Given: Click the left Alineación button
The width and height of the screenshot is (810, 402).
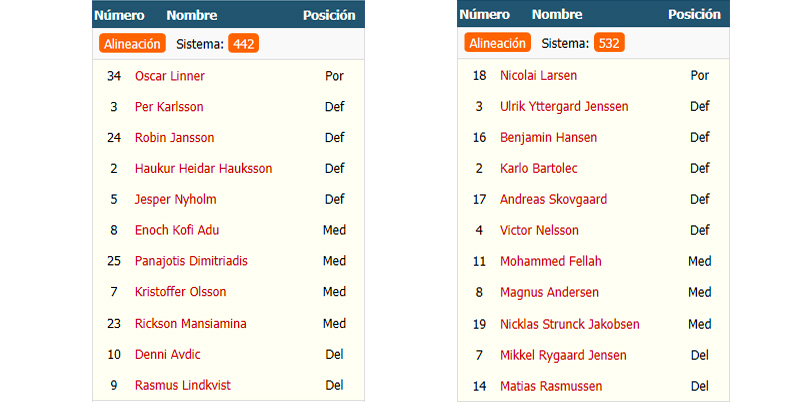Looking at the screenshot, I should pos(132,44).
